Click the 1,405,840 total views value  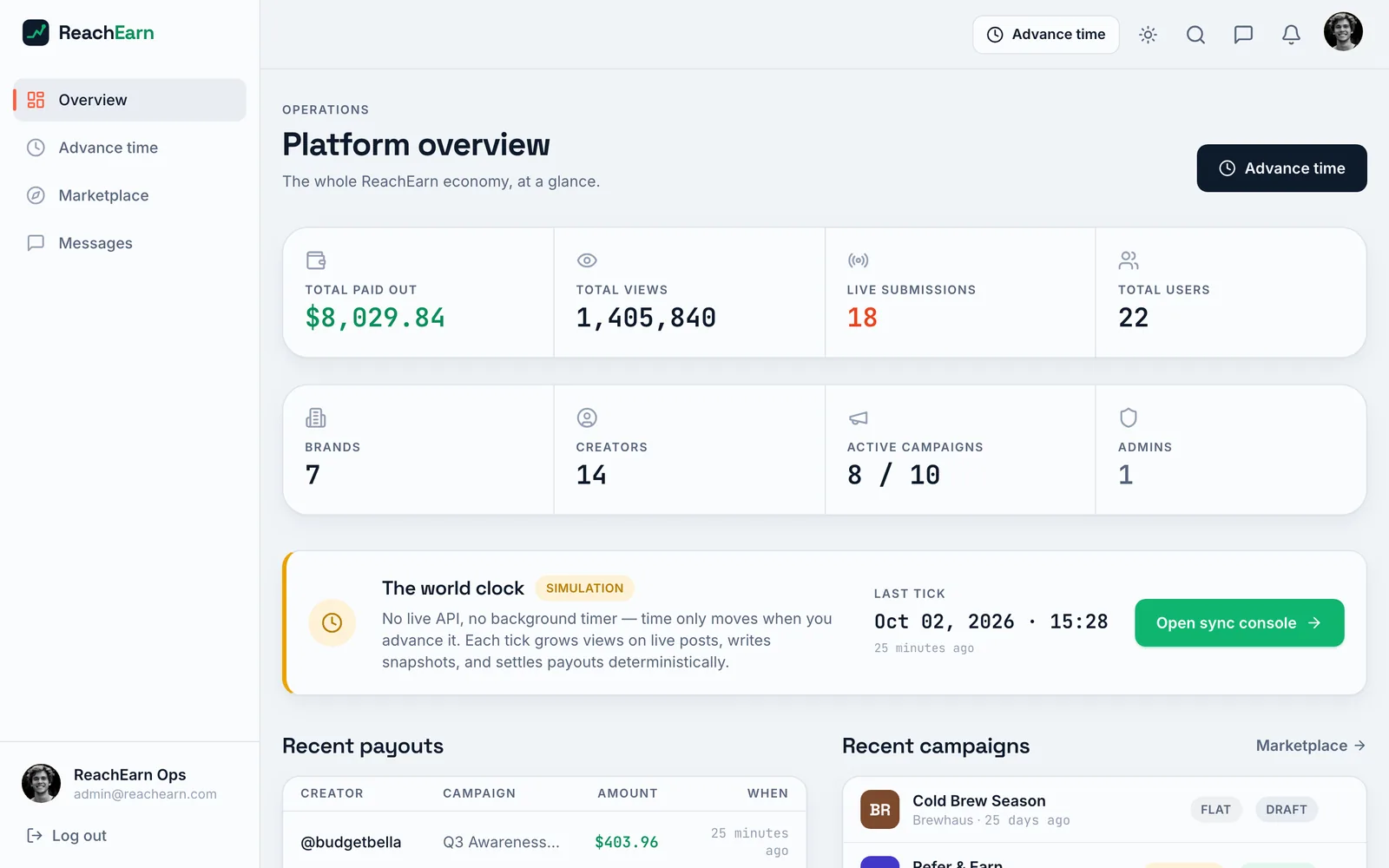tap(646, 318)
